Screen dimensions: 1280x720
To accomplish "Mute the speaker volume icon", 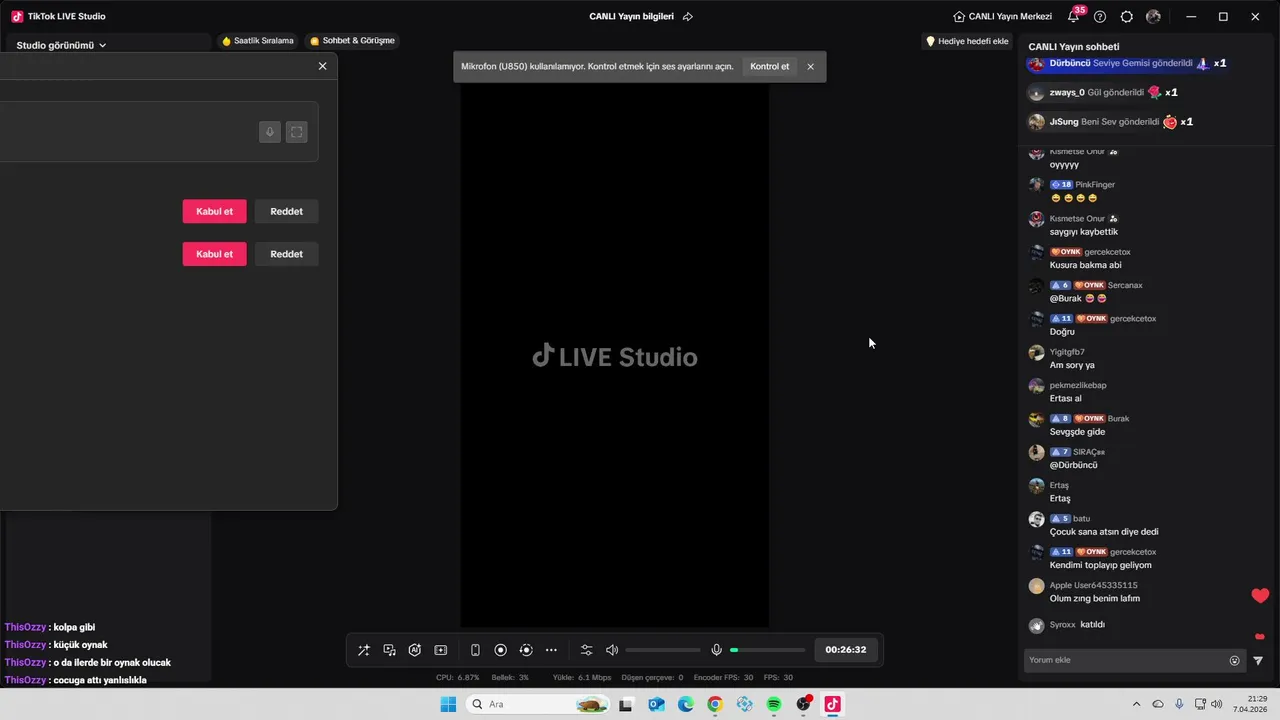I will (x=612, y=650).
